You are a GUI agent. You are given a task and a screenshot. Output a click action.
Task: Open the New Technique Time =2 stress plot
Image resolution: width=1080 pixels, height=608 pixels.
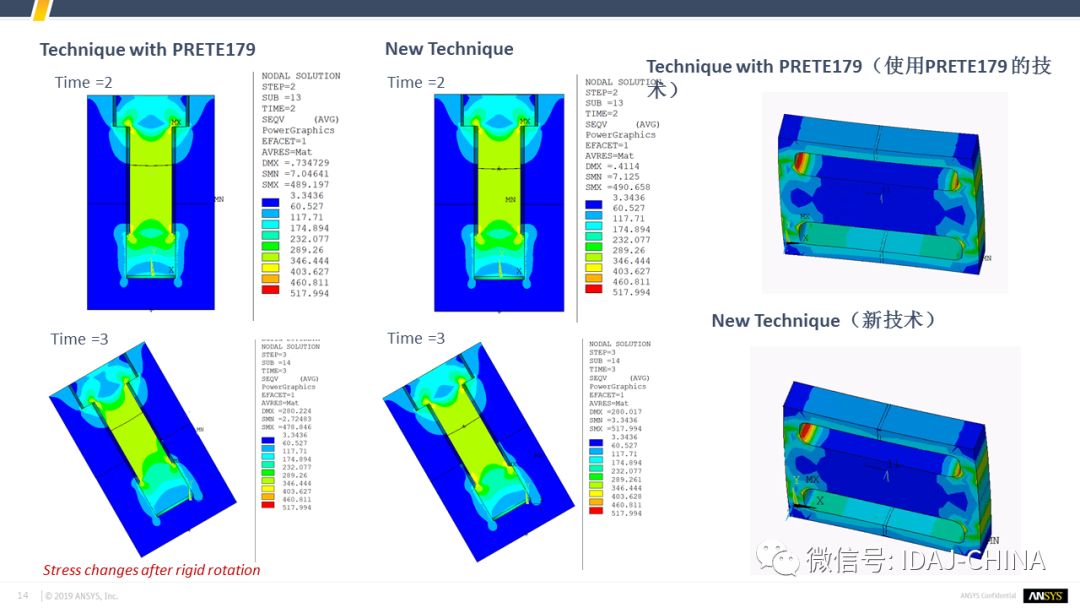click(499, 202)
